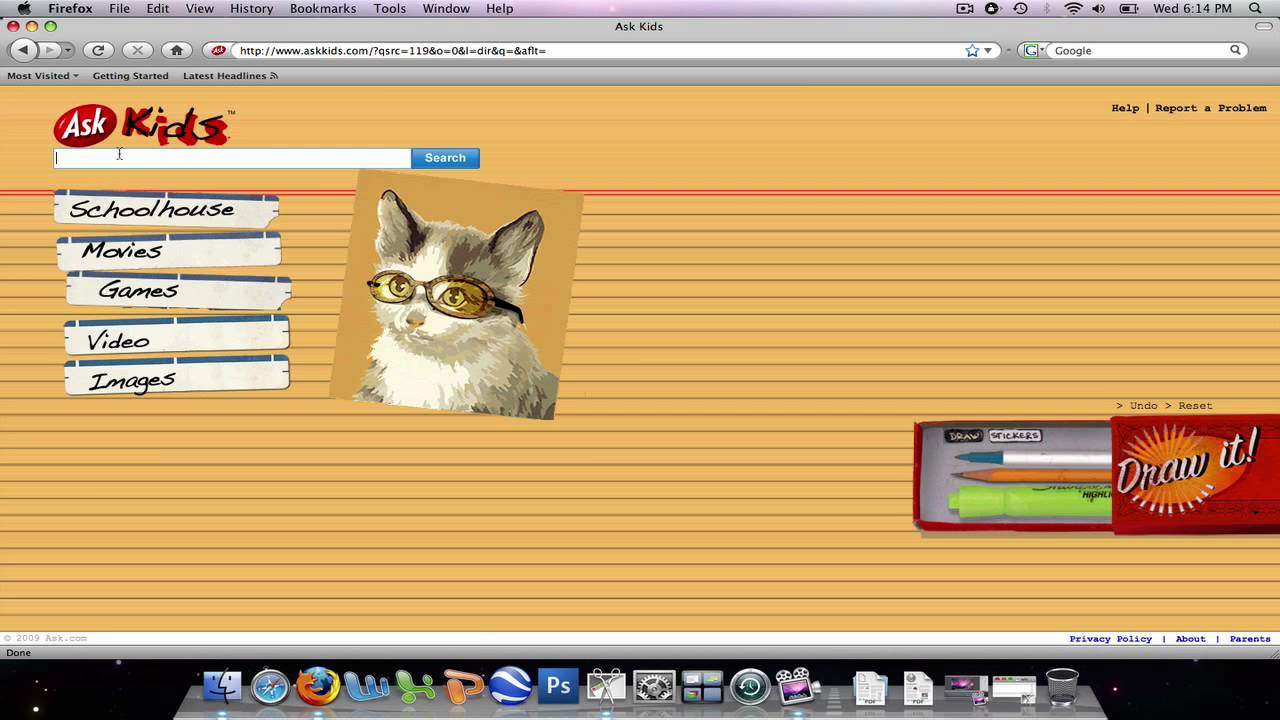Open the View menu
The width and height of the screenshot is (1280, 720).
pyautogui.click(x=200, y=9)
